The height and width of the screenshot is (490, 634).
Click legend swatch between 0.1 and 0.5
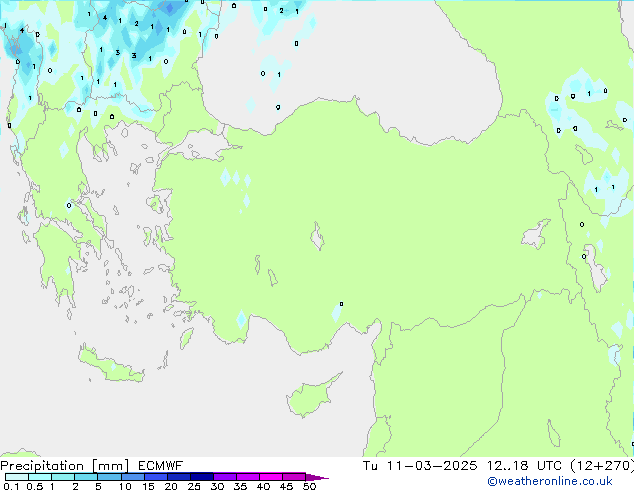pyautogui.click(x=17, y=477)
